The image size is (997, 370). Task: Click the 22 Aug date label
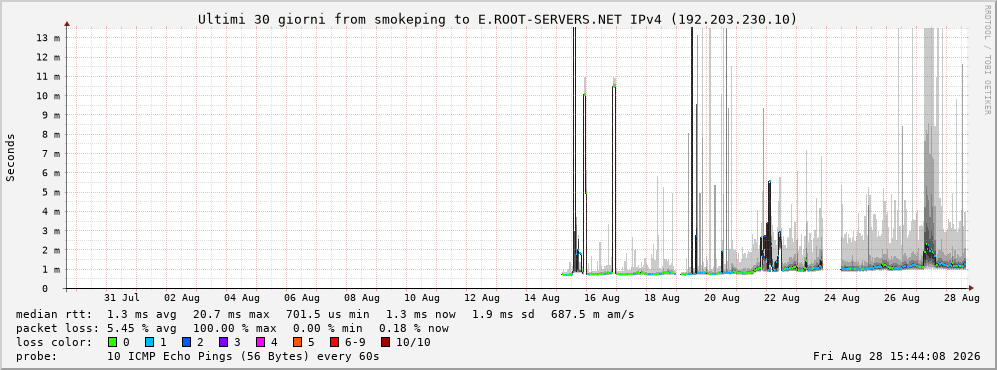pos(781,297)
